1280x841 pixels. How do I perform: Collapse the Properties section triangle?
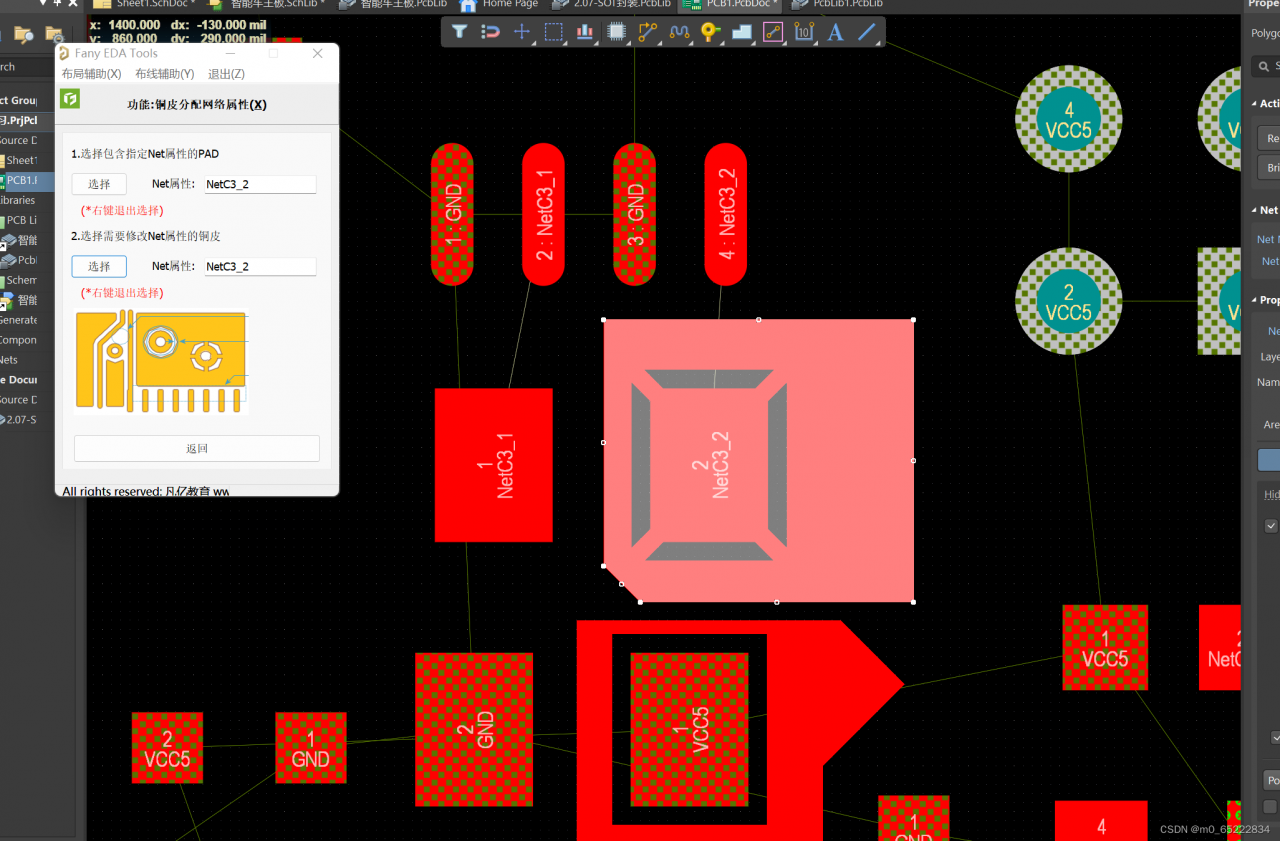click(1255, 300)
